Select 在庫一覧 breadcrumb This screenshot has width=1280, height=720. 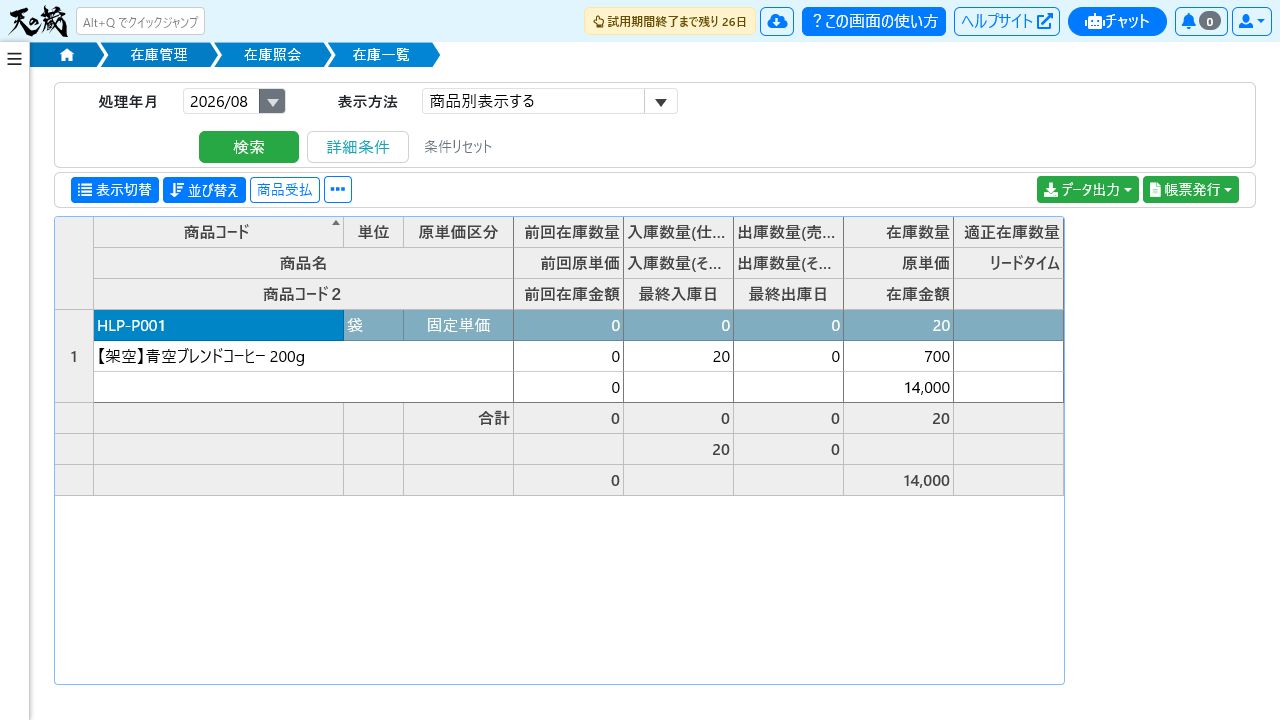(x=381, y=55)
